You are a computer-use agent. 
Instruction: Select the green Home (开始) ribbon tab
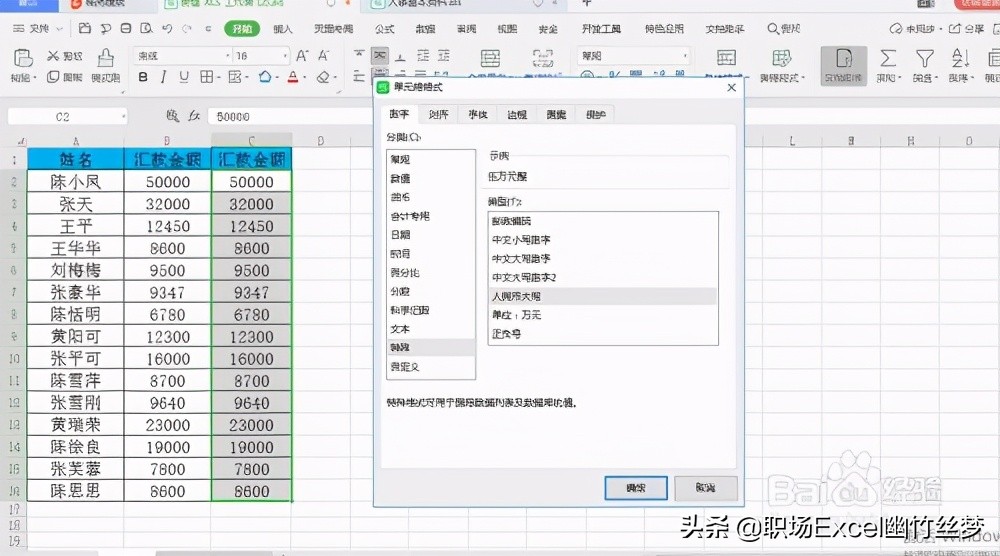pyautogui.click(x=242, y=29)
